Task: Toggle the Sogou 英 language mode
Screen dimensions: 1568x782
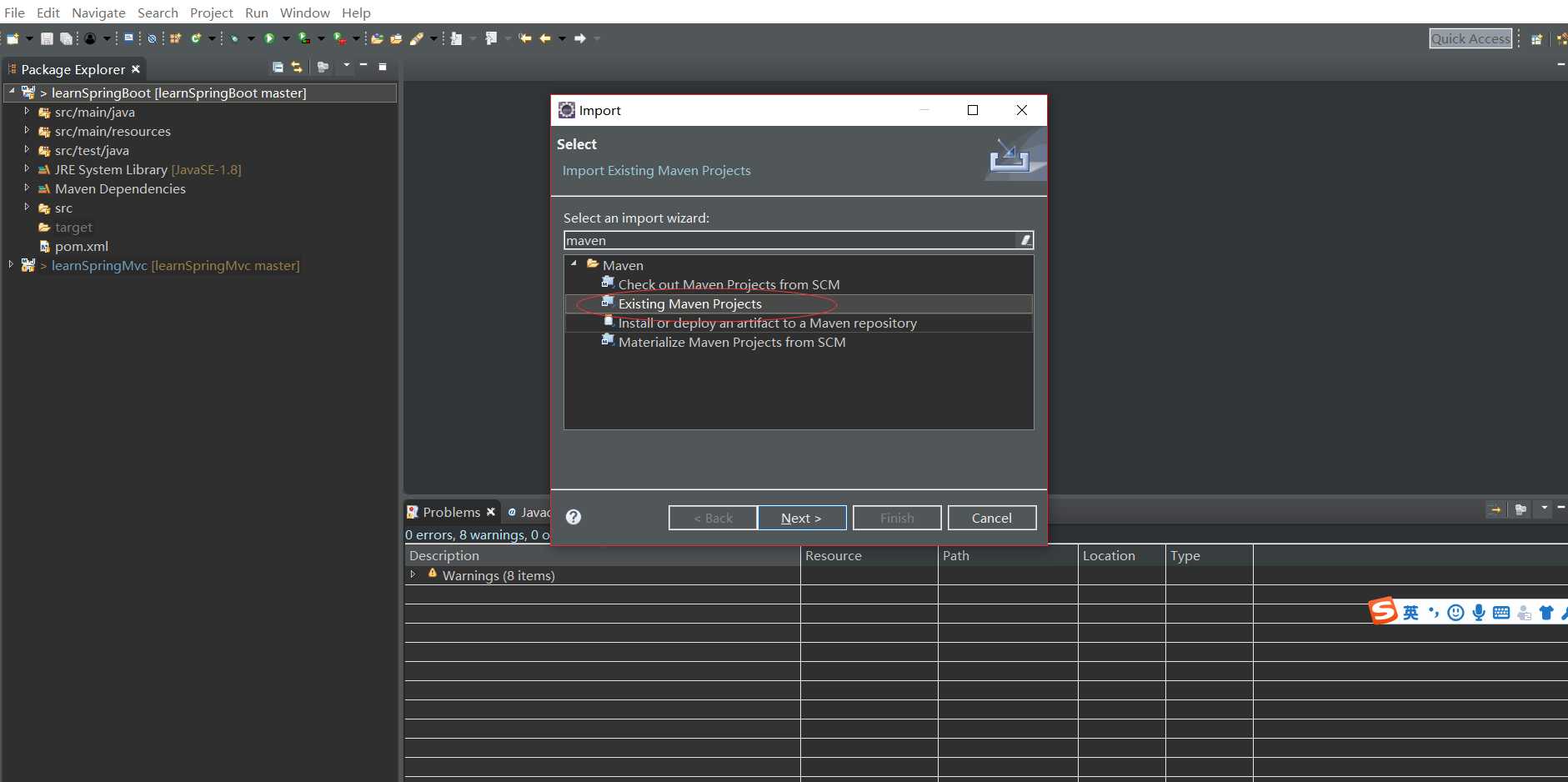Action: (x=1410, y=613)
